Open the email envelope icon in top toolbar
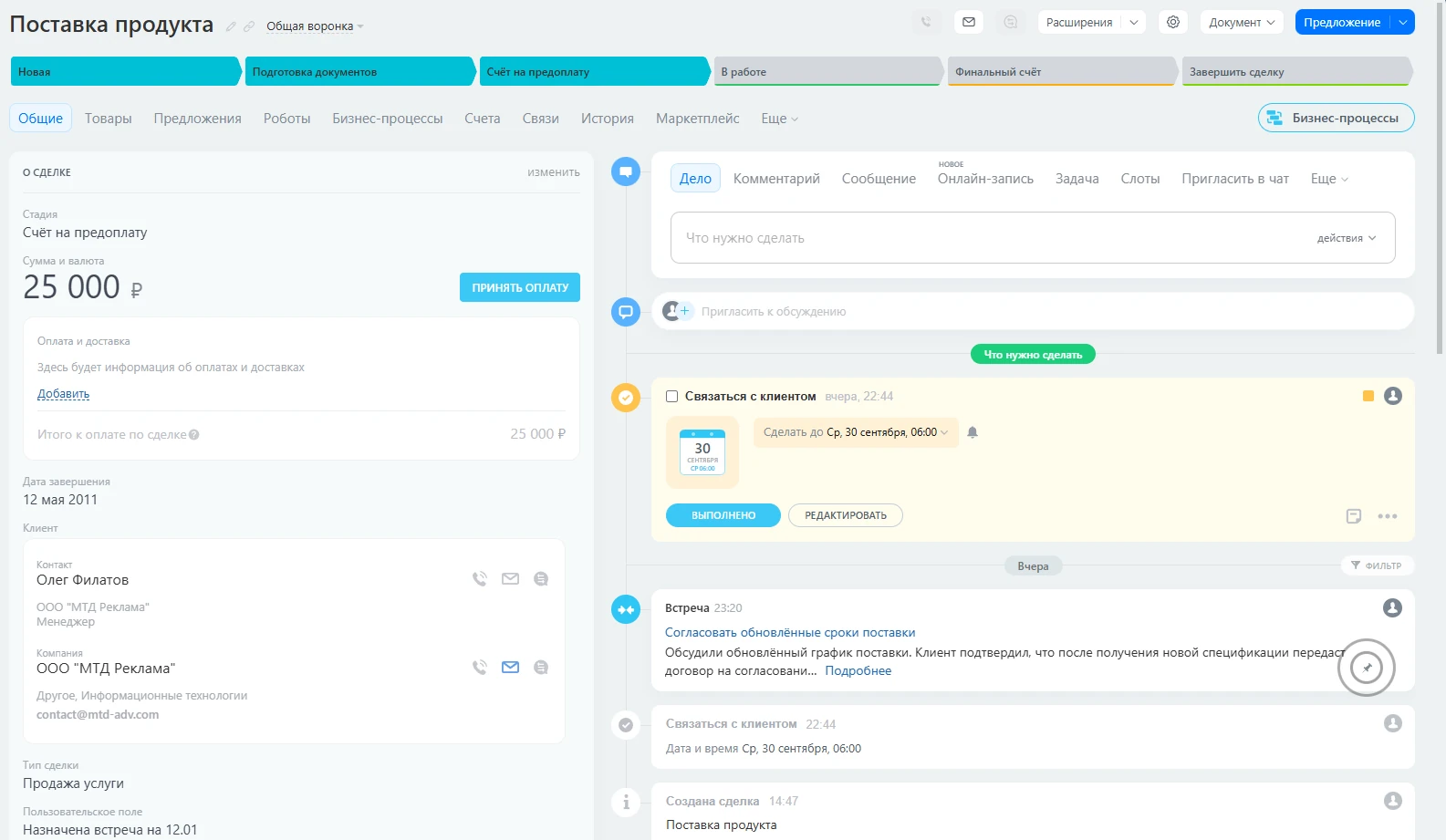 click(x=969, y=22)
